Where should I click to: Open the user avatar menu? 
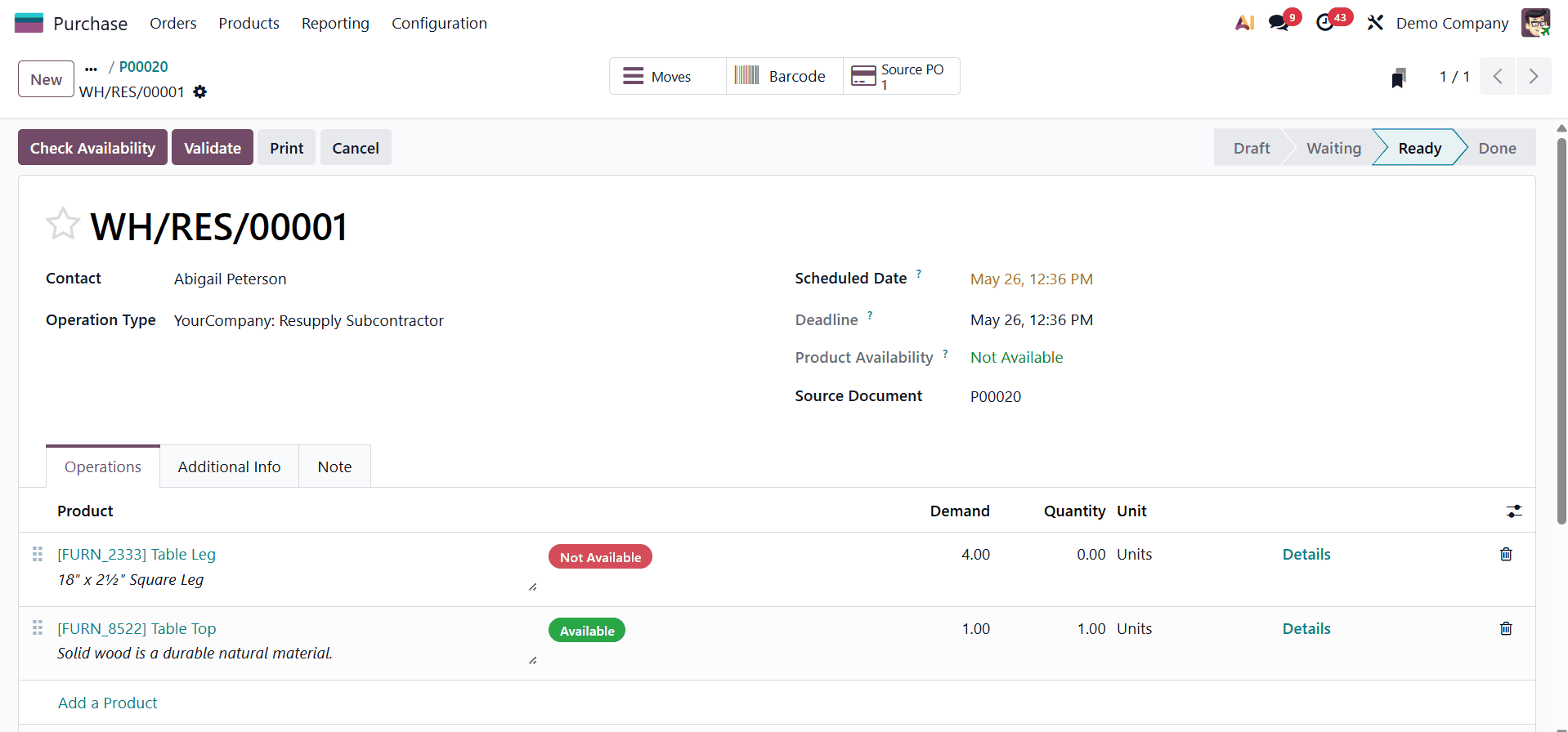[1535, 23]
